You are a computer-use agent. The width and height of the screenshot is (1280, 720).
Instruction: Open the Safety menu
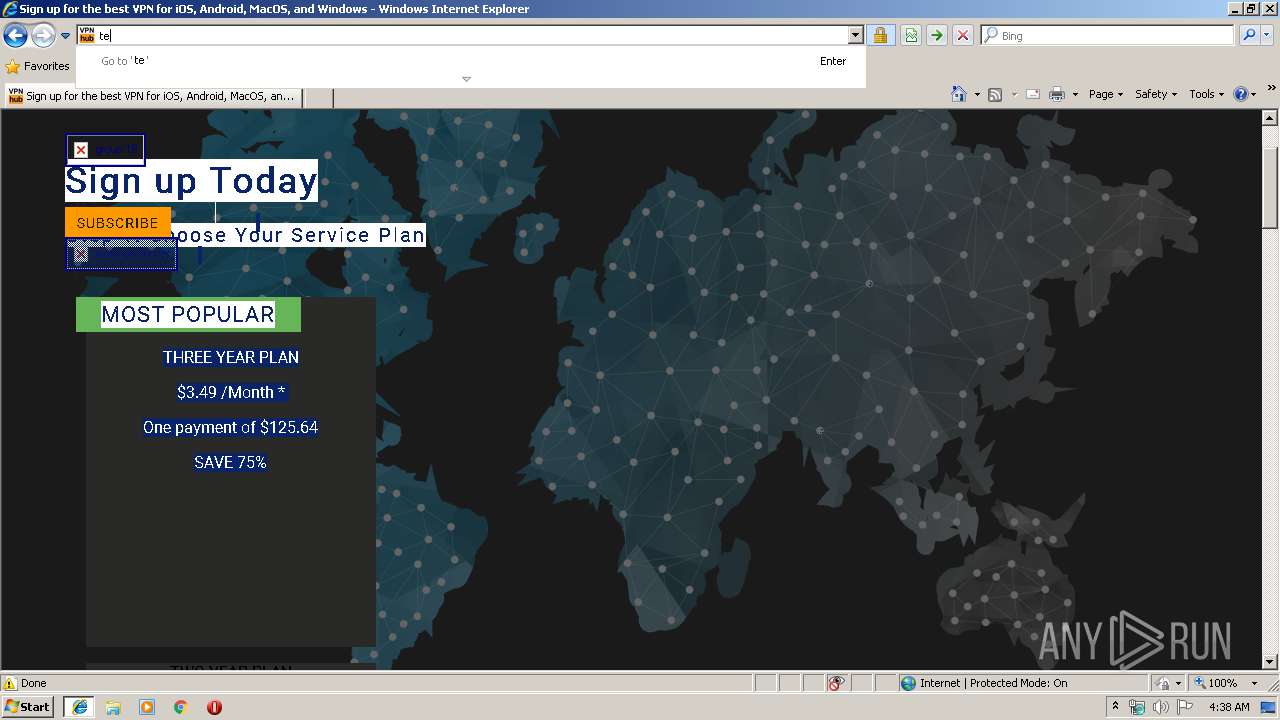[x=1156, y=94]
